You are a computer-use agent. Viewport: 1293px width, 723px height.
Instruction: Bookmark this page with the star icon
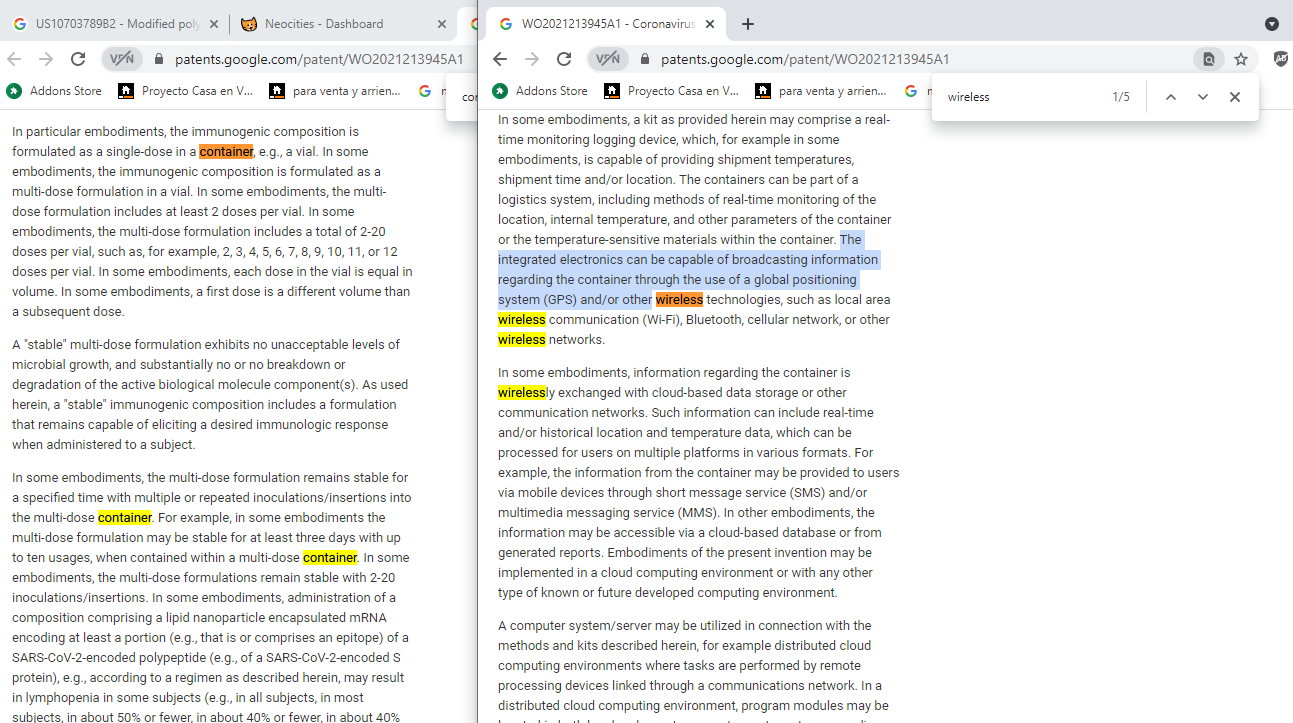click(1241, 59)
